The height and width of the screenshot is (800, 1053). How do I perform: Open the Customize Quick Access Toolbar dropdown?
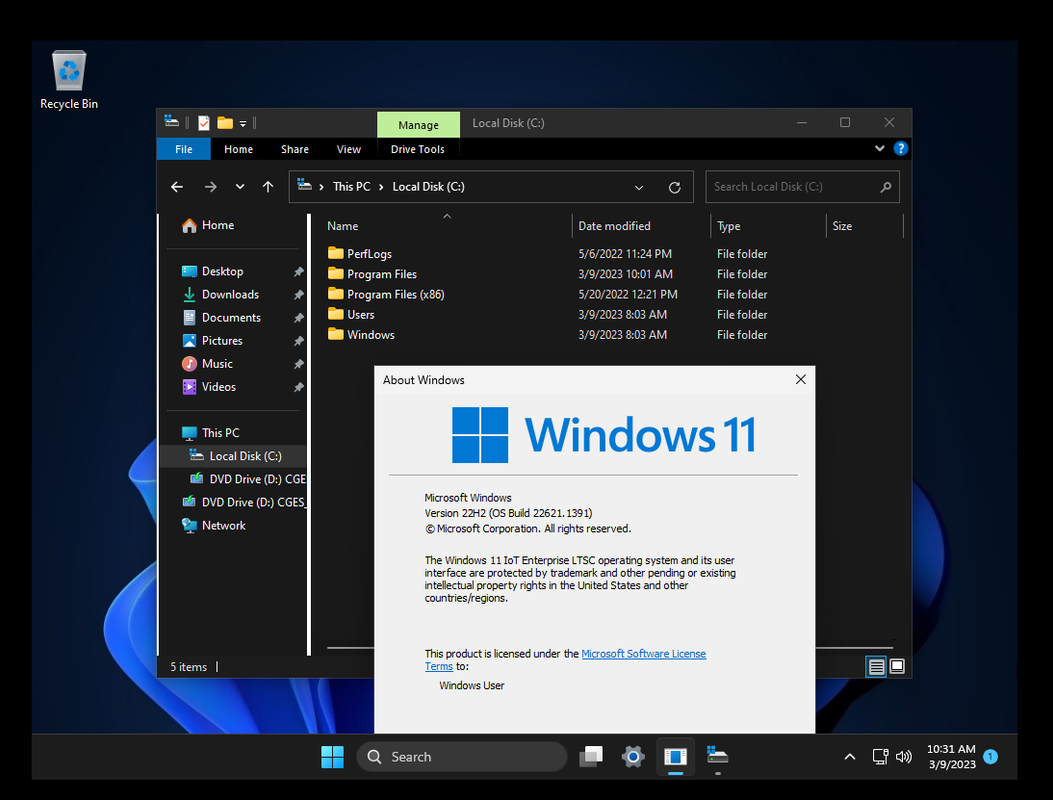pos(243,124)
